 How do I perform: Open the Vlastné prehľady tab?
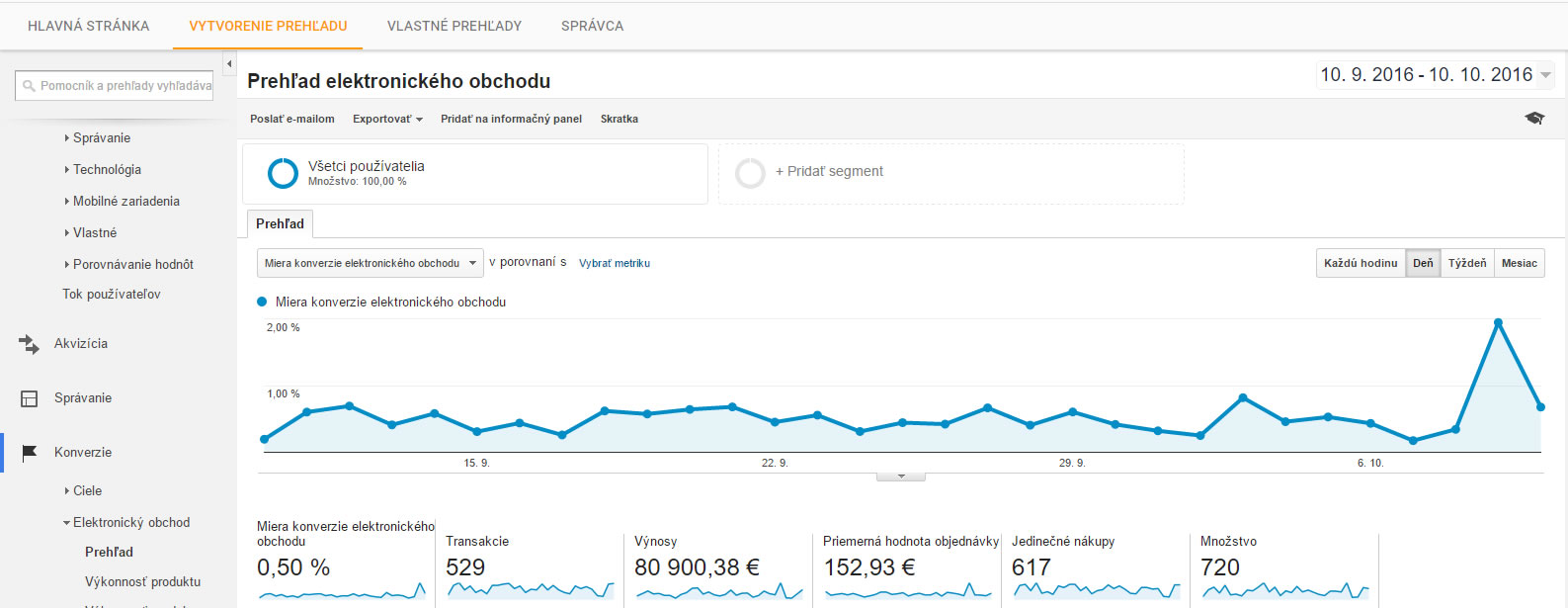pos(454,26)
